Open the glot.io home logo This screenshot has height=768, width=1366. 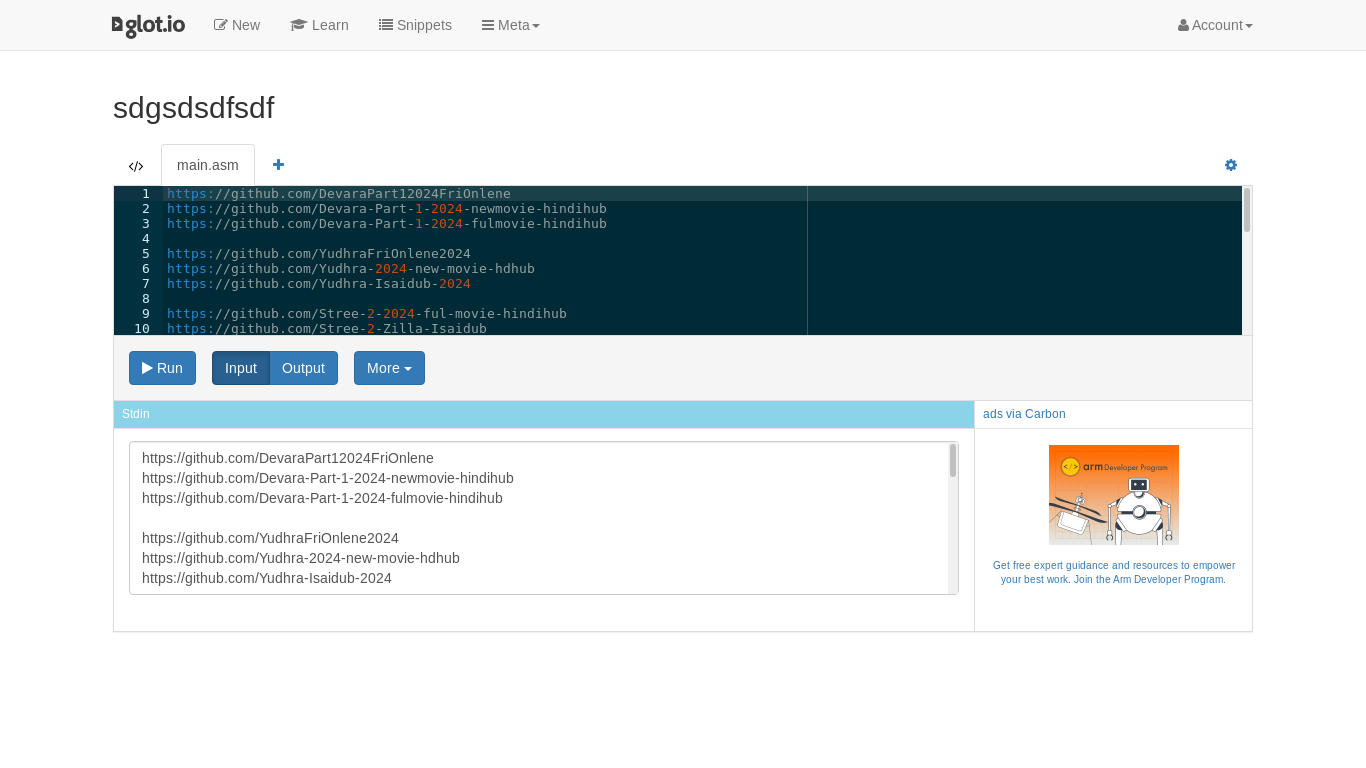point(148,25)
